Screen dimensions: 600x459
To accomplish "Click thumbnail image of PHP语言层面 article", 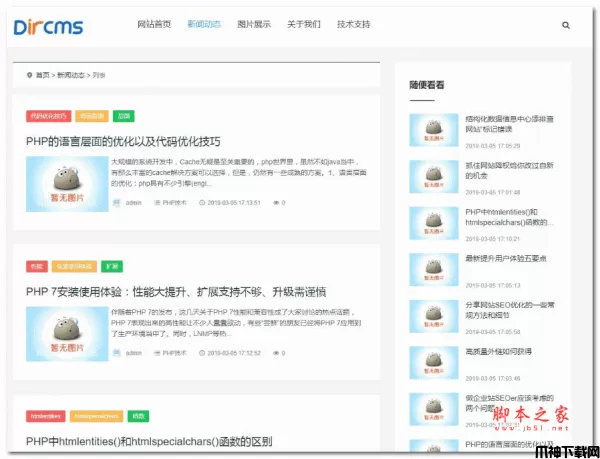I will tap(67, 184).
